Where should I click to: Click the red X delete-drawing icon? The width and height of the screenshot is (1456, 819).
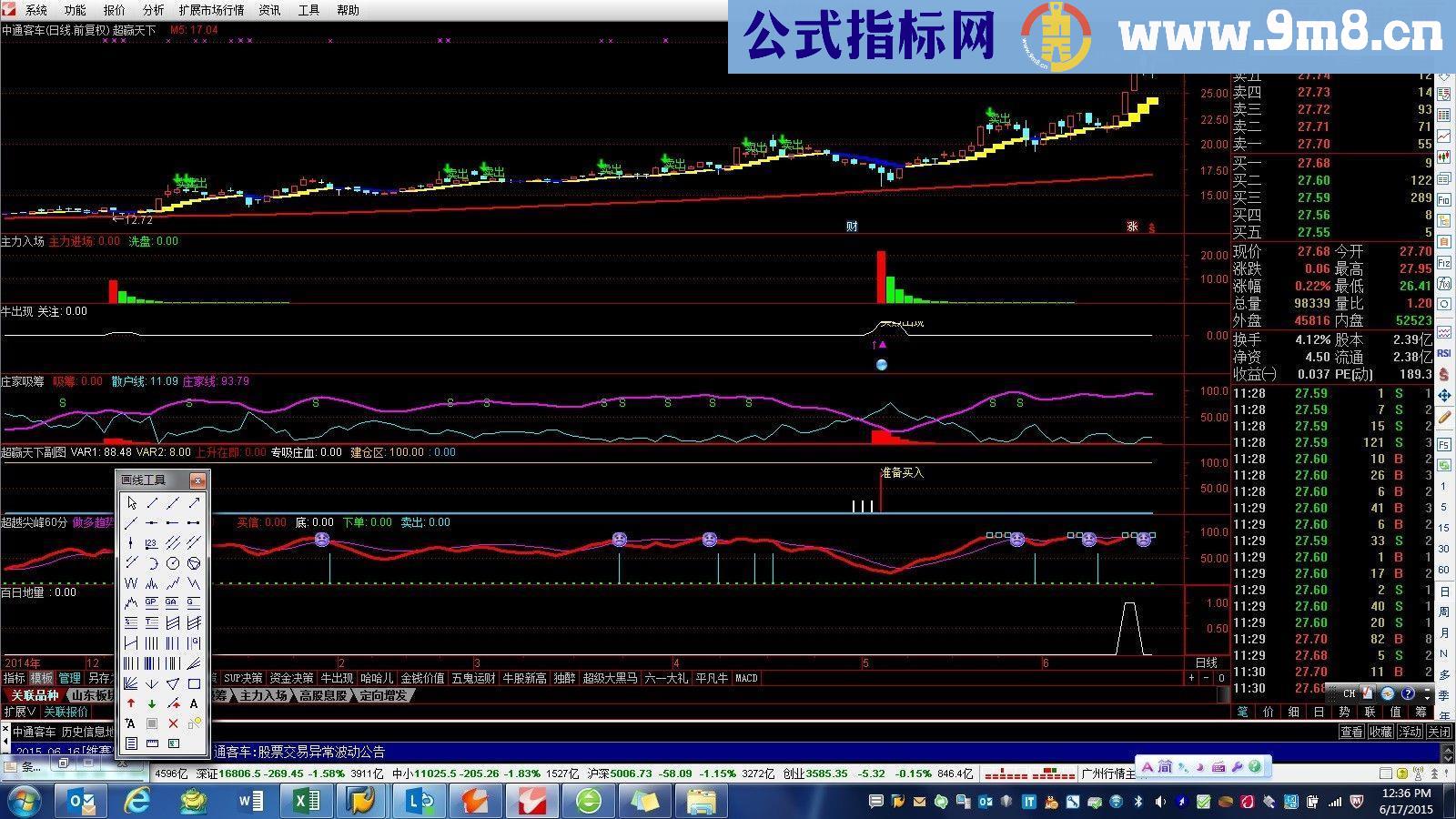(x=173, y=724)
